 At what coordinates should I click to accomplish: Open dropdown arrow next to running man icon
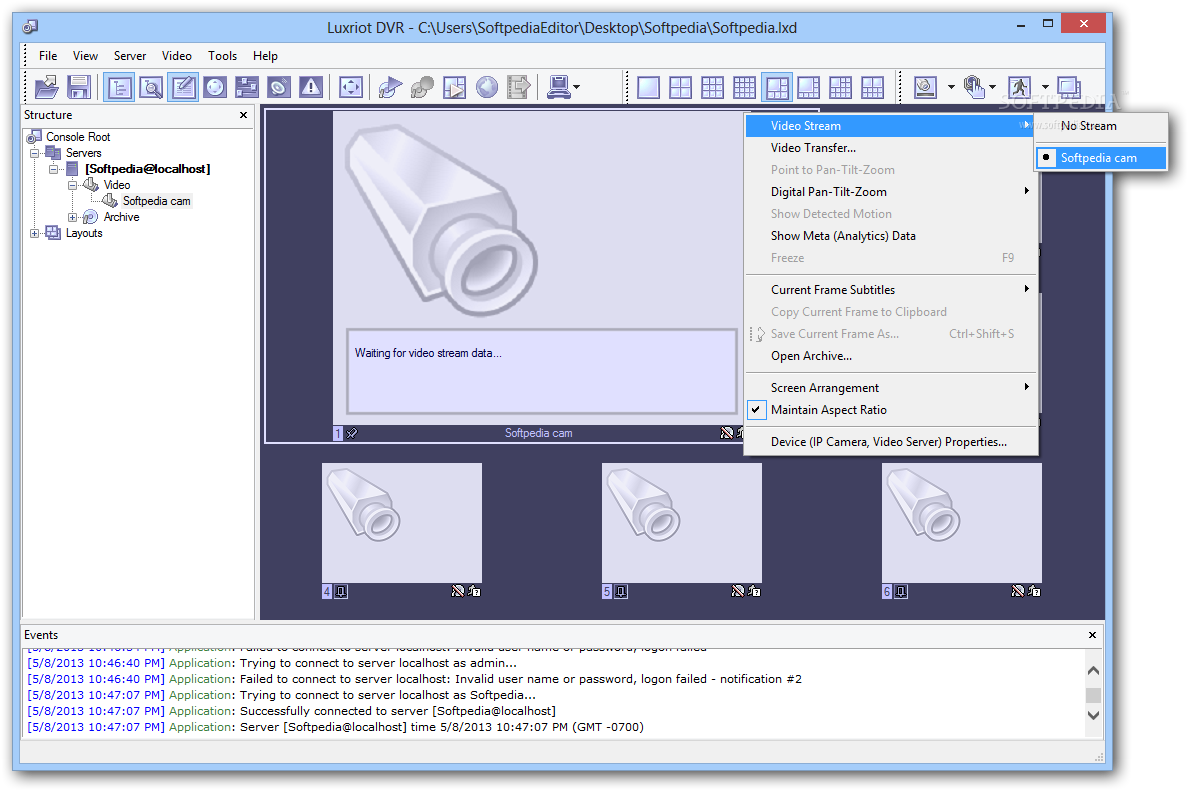pyautogui.click(x=1045, y=87)
